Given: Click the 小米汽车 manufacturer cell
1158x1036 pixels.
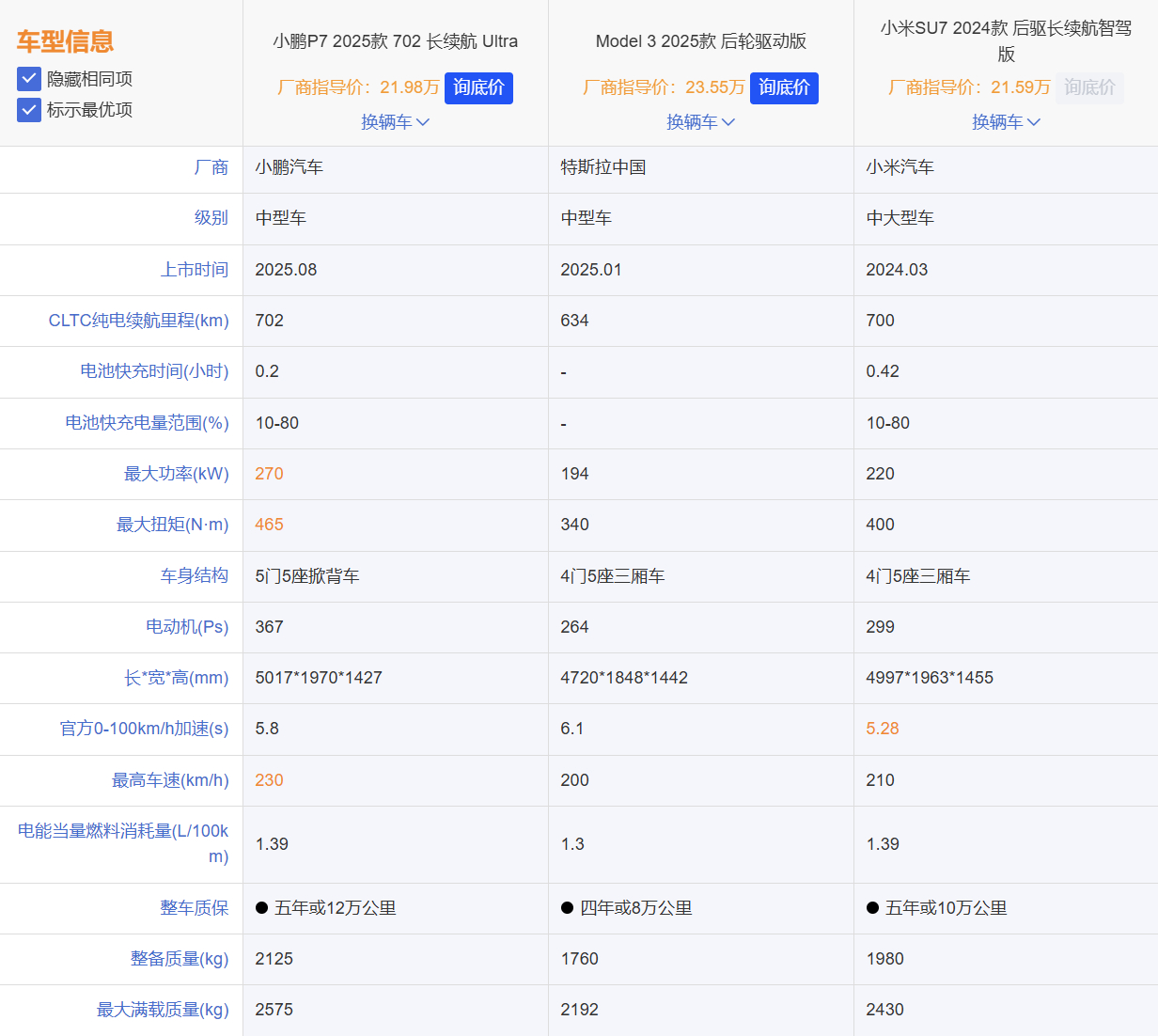Looking at the screenshot, I should 900,167.
